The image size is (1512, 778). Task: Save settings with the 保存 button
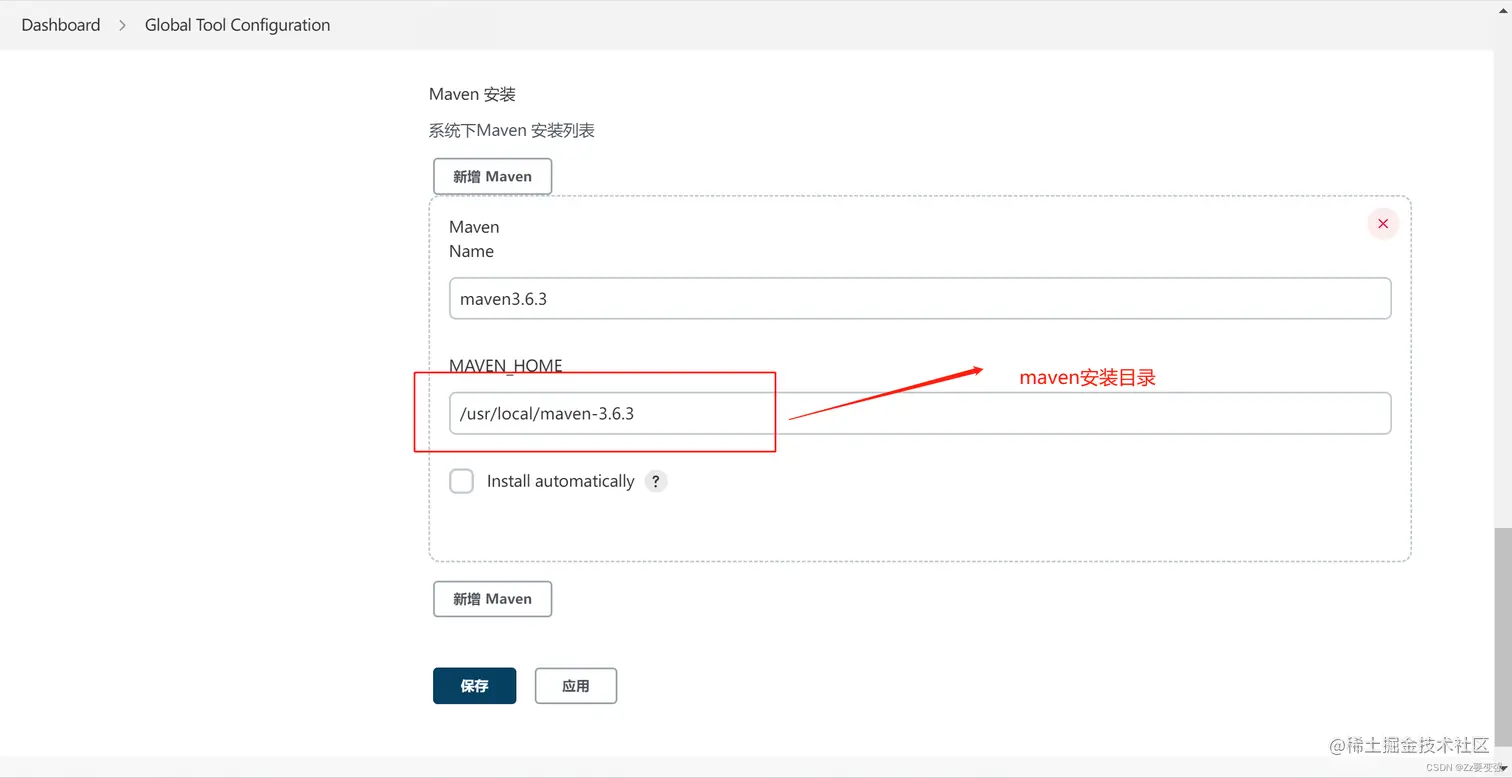pyautogui.click(x=474, y=686)
